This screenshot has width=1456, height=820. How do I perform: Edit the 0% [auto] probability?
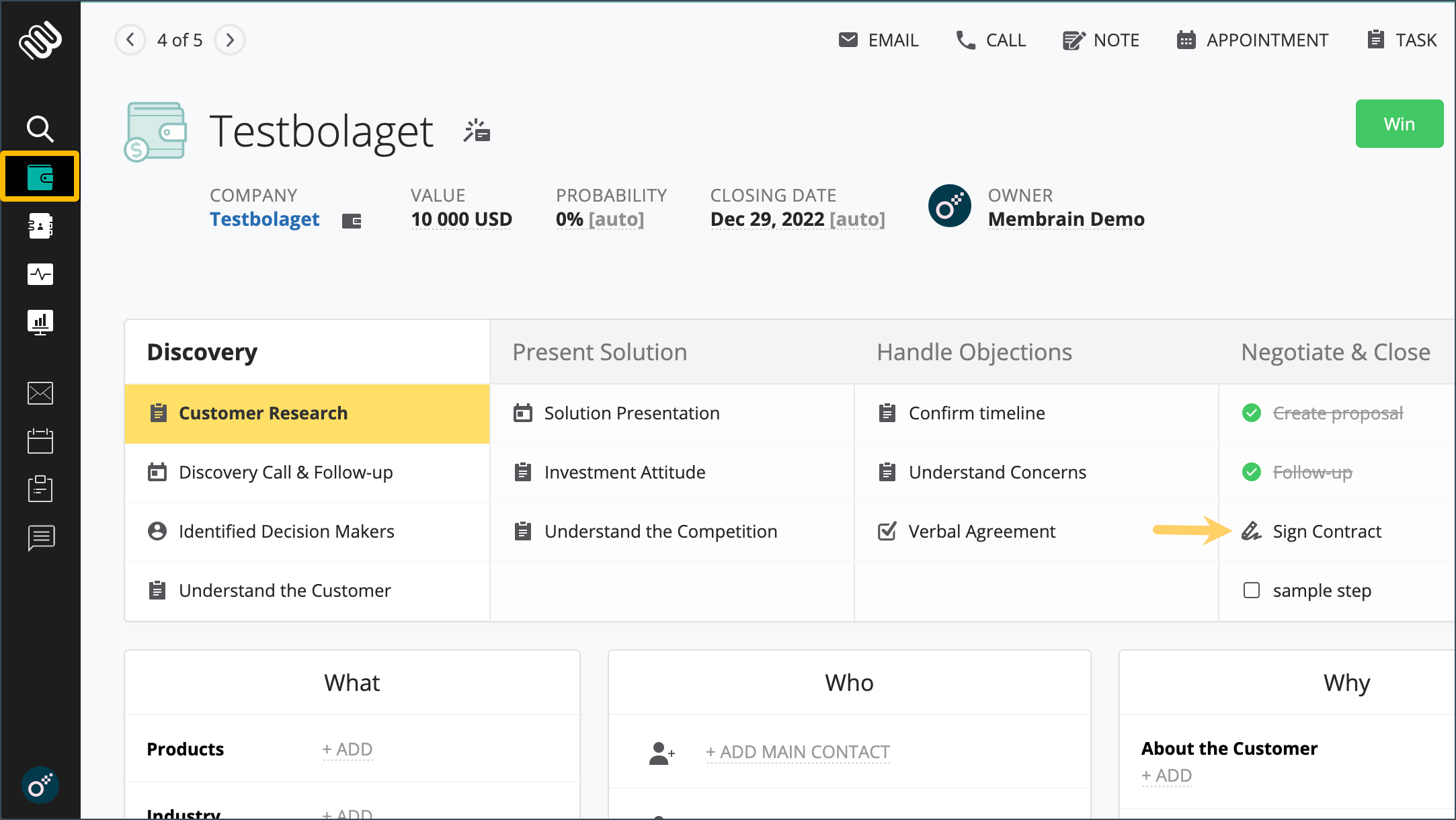point(600,219)
